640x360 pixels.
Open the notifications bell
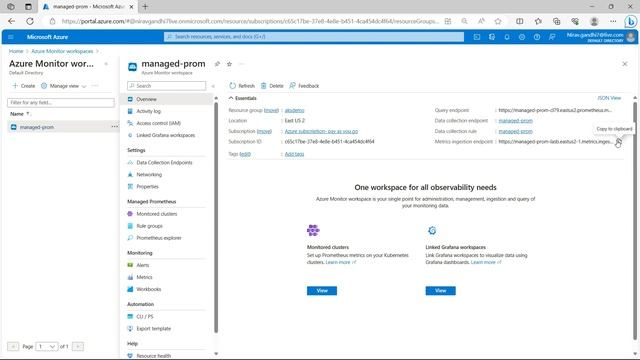click(x=507, y=37)
